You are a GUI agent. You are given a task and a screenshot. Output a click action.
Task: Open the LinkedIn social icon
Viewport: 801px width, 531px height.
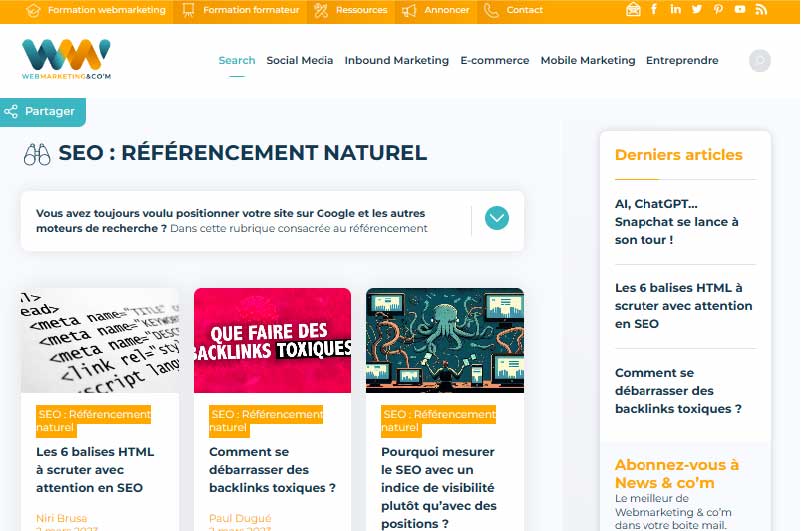675,9
